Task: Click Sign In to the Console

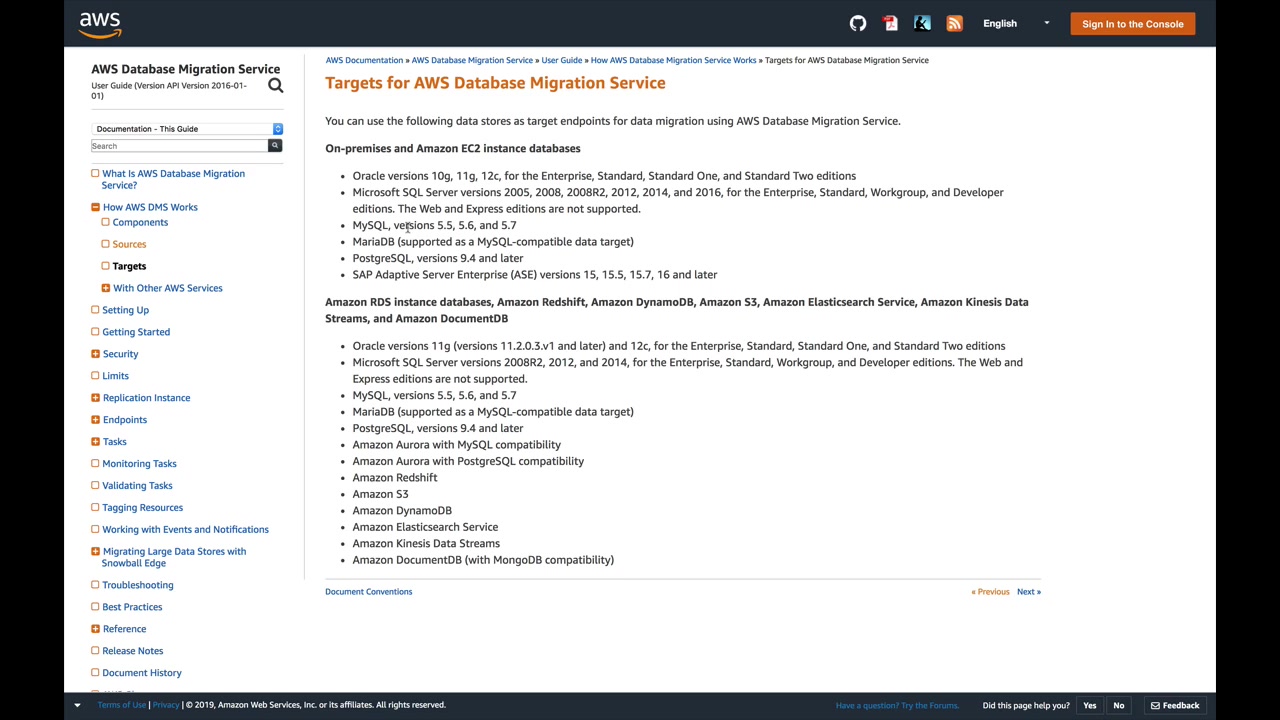Action: pyautogui.click(x=1132, y=24)
